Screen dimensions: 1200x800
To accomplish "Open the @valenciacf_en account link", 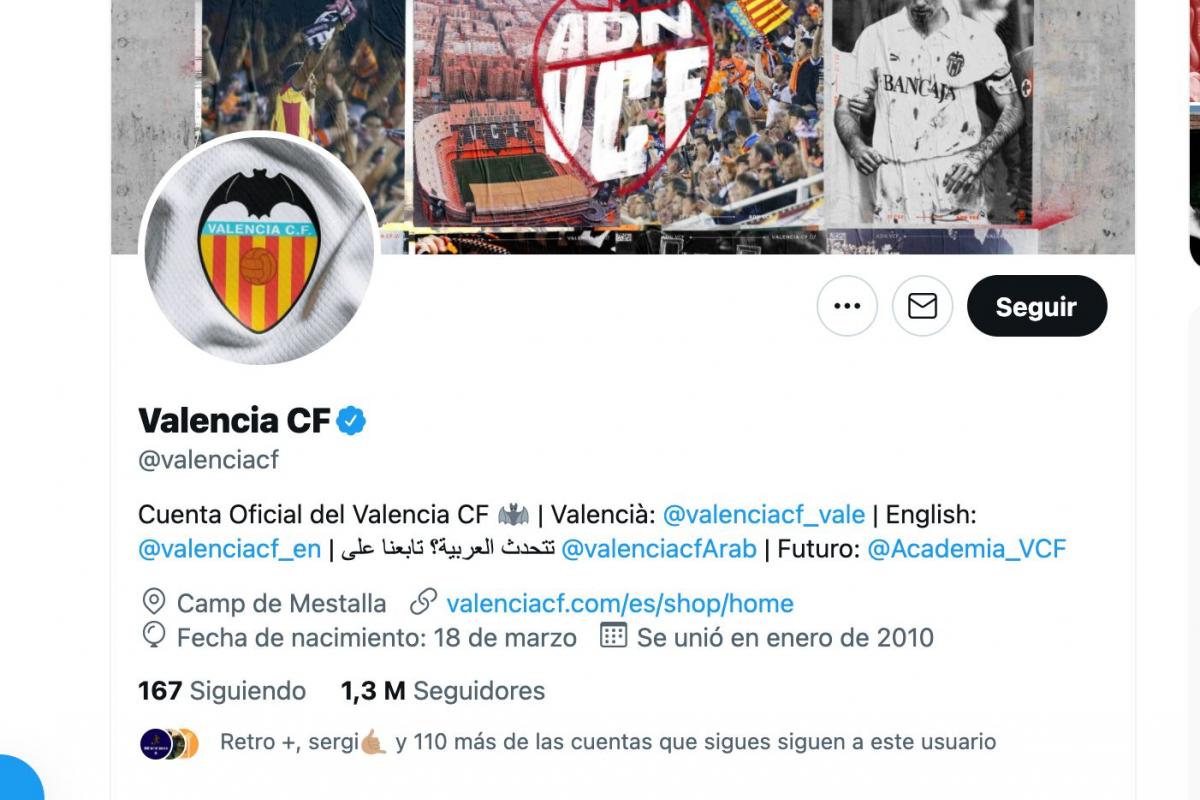I will click(230, 548).
